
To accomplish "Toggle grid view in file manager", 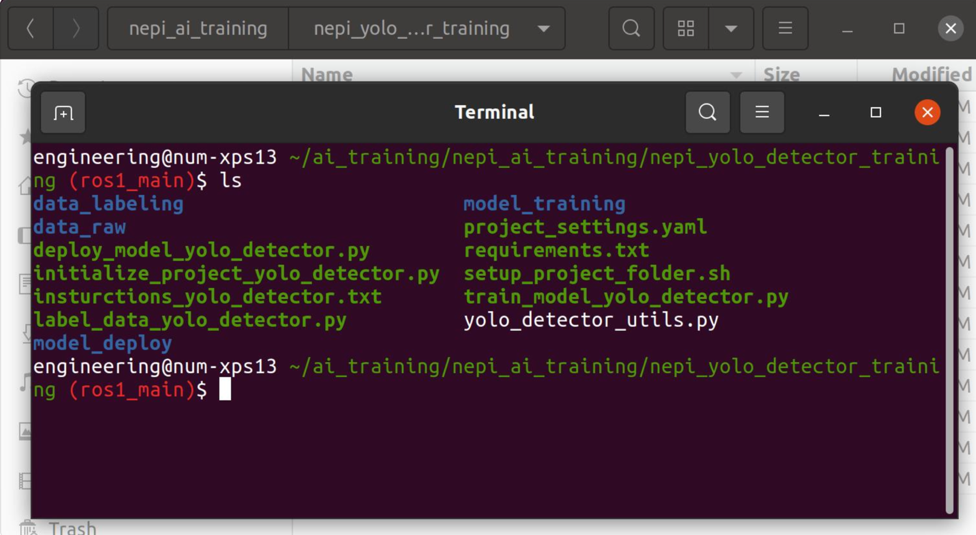I will (x=686, y=29).
